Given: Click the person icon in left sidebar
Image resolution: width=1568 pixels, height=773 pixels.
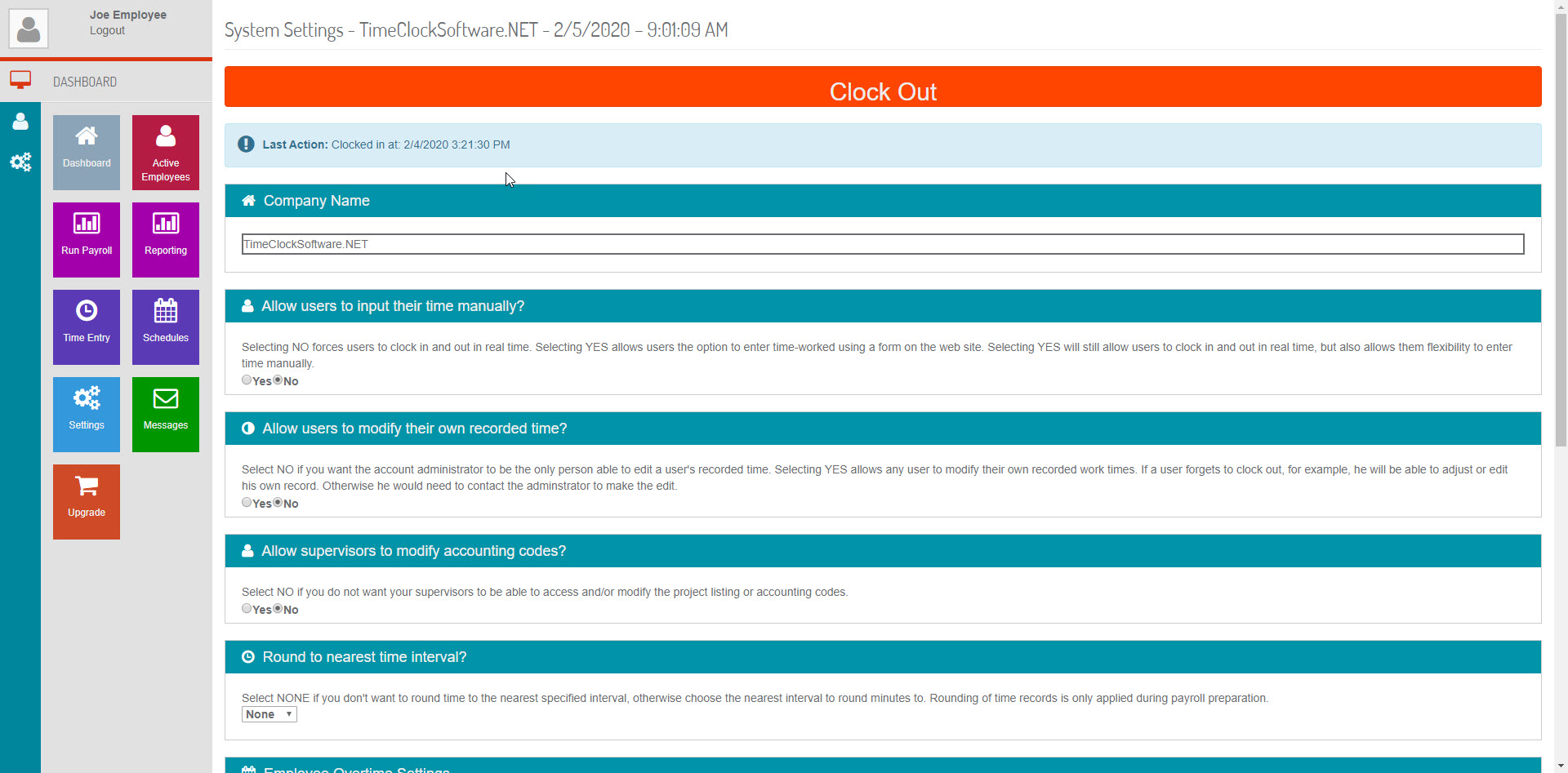Looking at the screenshot, I should point(20,121).
